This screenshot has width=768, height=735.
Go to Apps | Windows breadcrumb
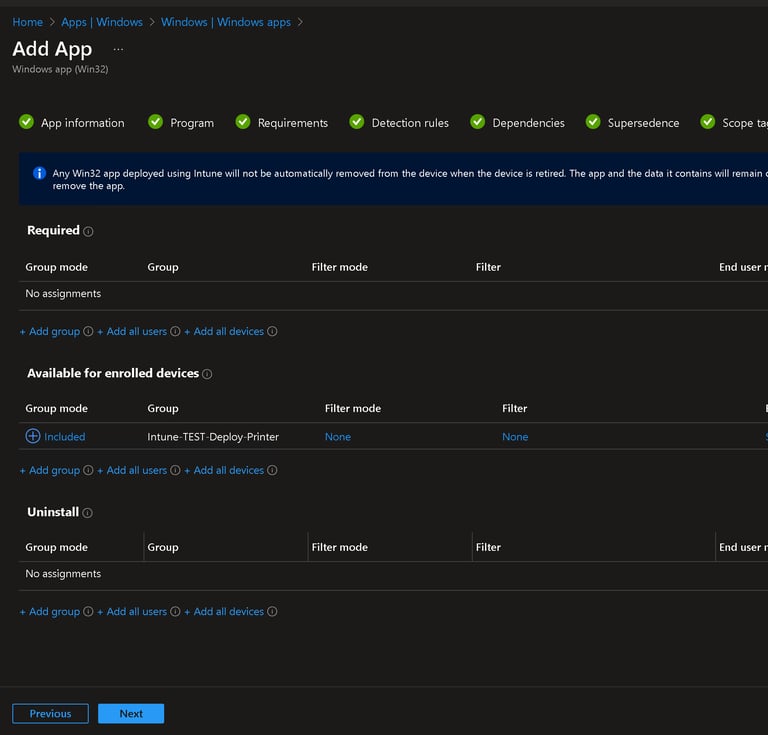pyautogui.click(x=102, y=22)
